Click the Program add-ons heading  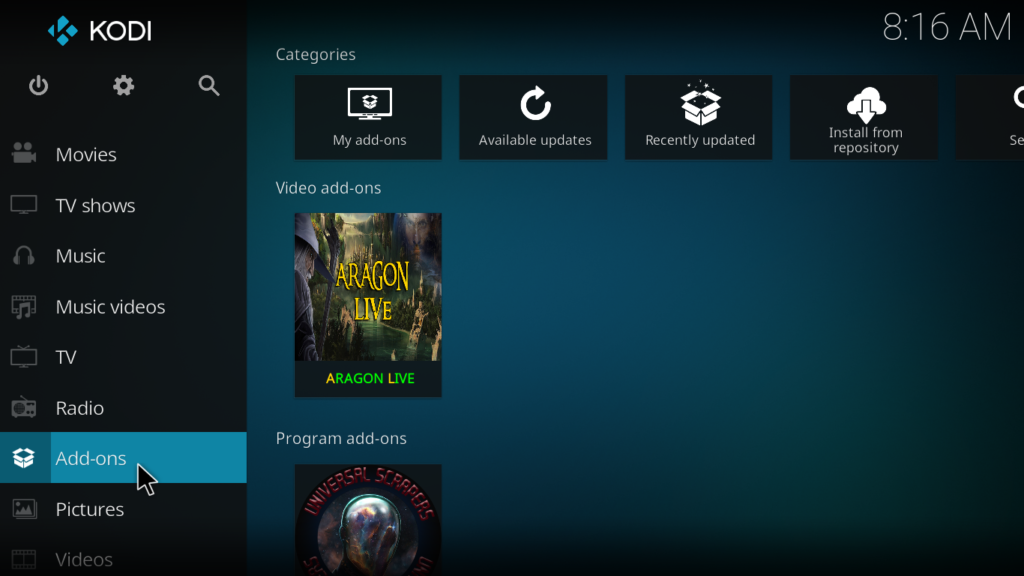(341, 438)
